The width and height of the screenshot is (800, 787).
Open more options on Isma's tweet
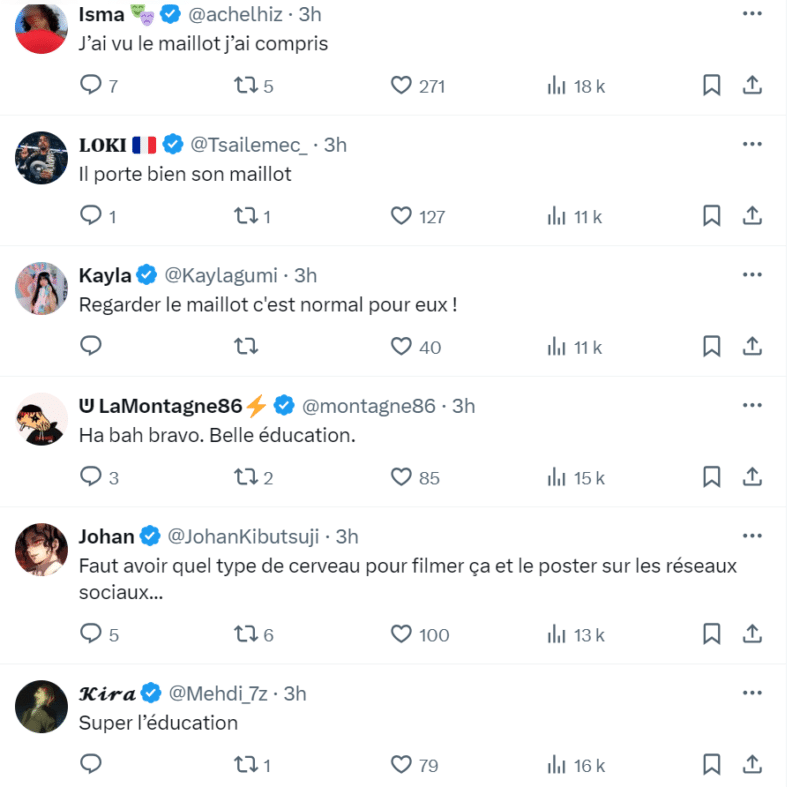tap(752, 14)
